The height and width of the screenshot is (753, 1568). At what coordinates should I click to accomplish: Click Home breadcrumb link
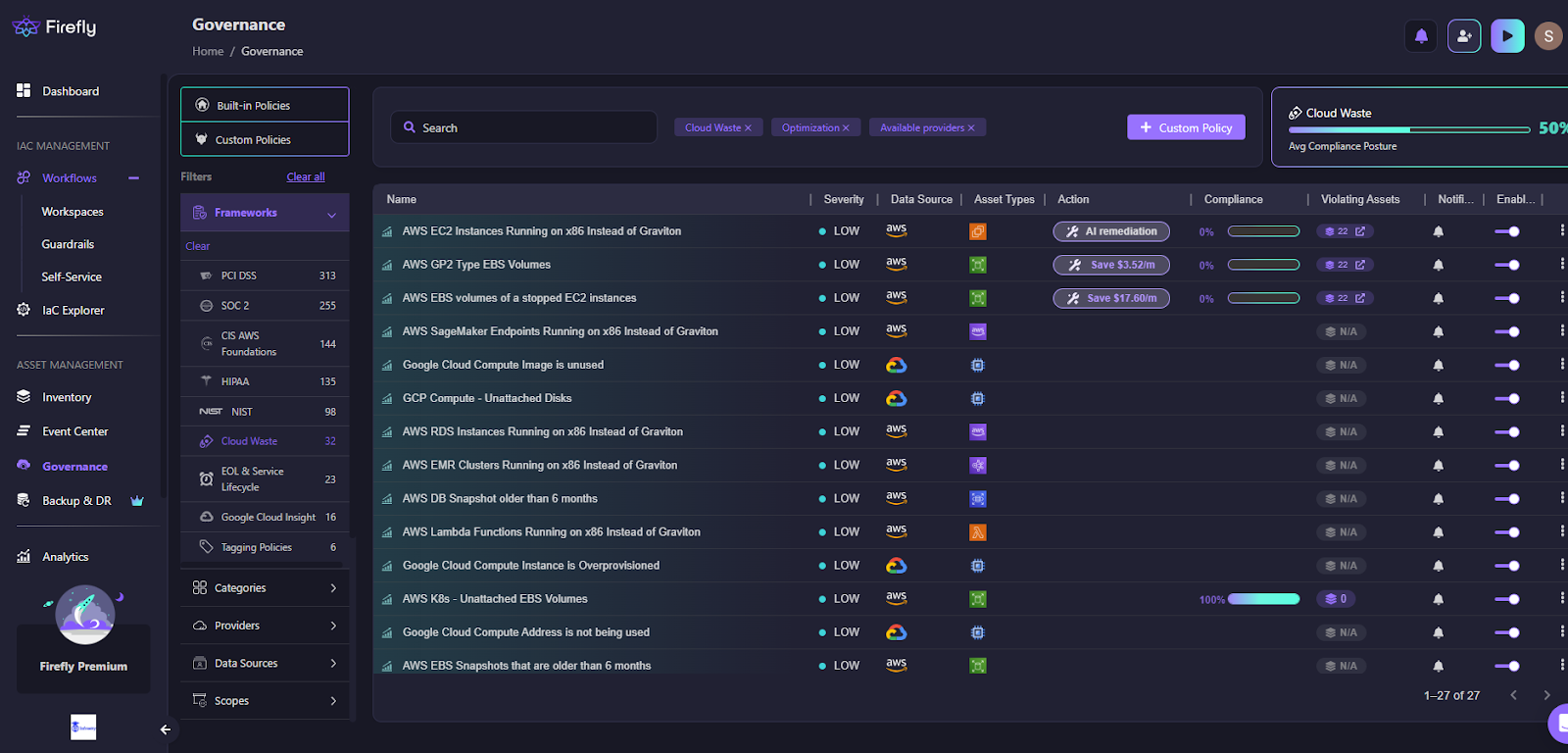click(x=208, y=51)
